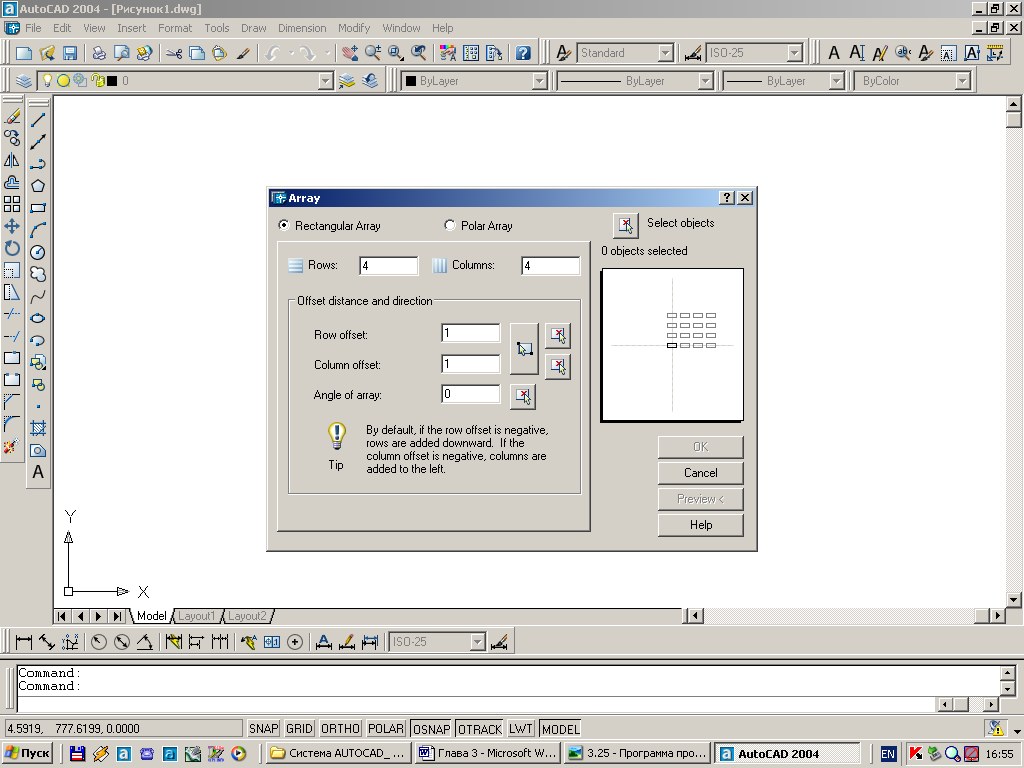Select the Hatch draw tool

38,428
